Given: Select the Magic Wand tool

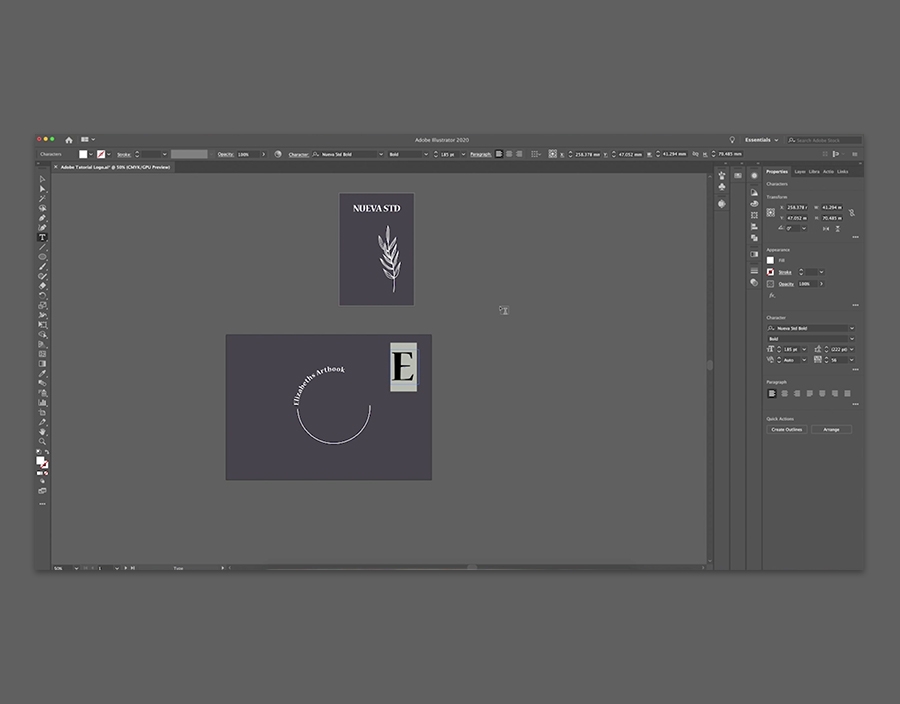Looking at the screenshot, I should pyautogui.click(x=42, y=199).
